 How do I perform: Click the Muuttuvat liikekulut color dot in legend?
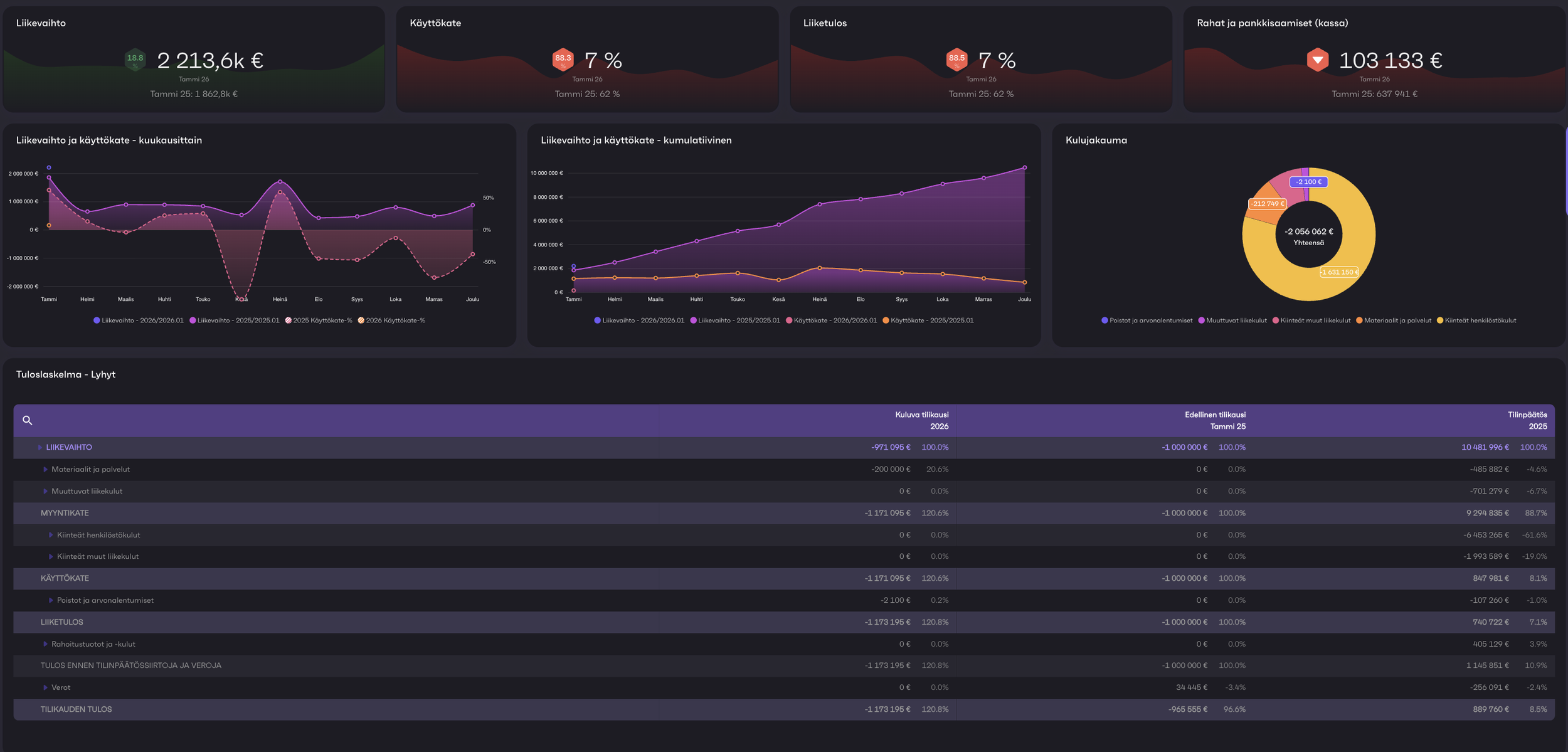point(1201,320)
